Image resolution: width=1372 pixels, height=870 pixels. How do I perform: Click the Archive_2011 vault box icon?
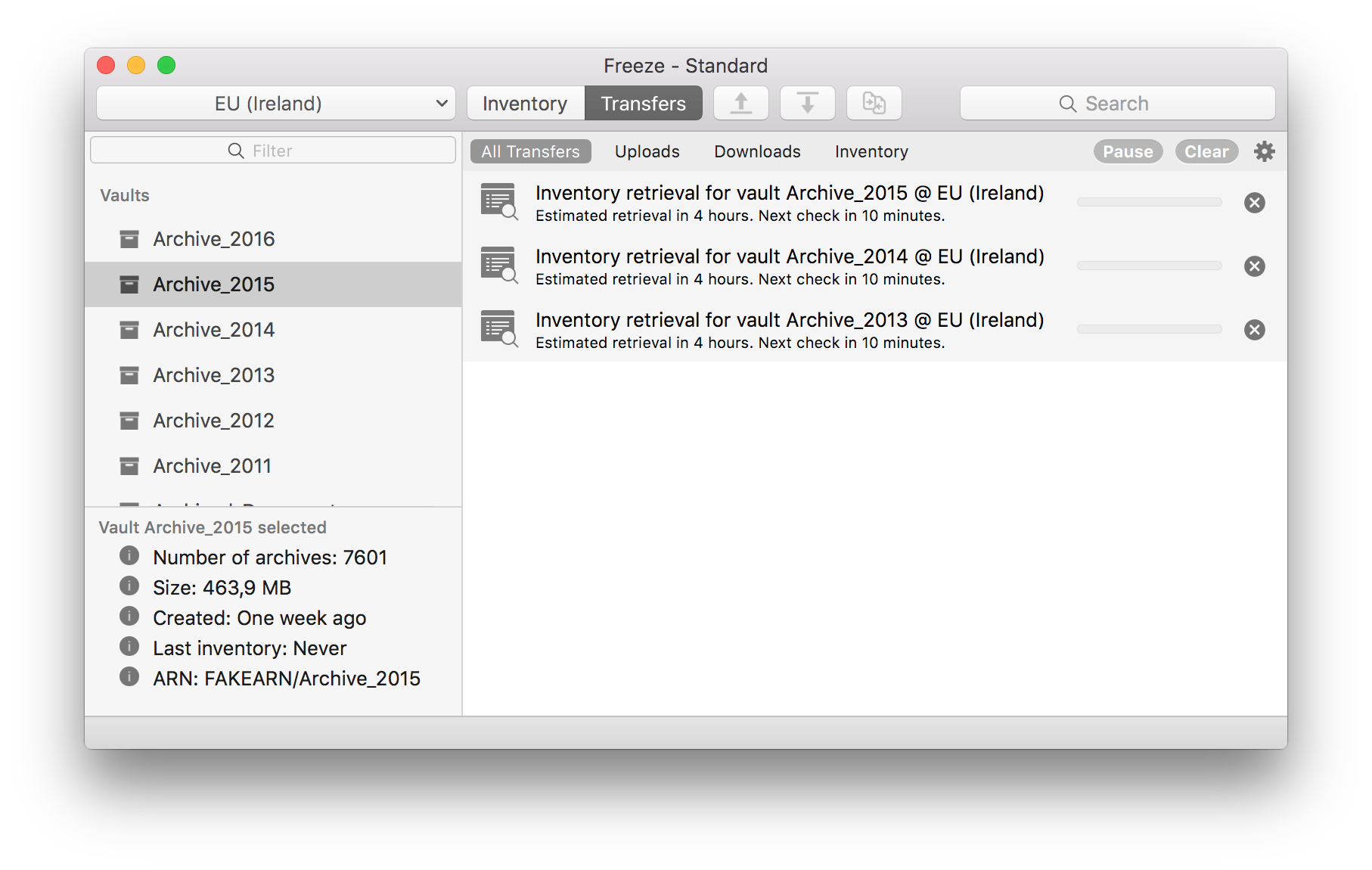[x=129, y=466]
